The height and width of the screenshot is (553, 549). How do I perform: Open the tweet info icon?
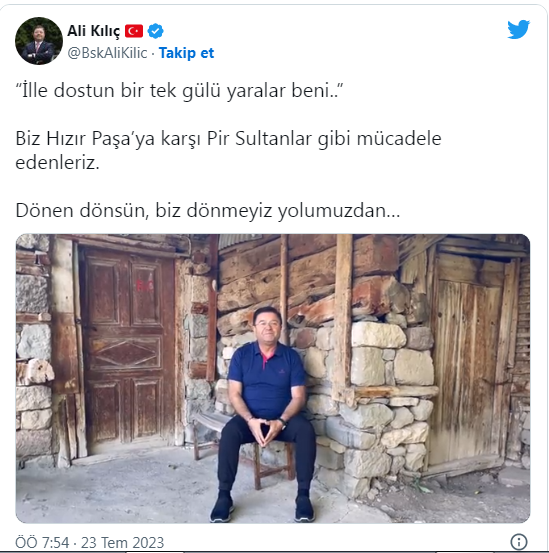(x=519, y=541)
